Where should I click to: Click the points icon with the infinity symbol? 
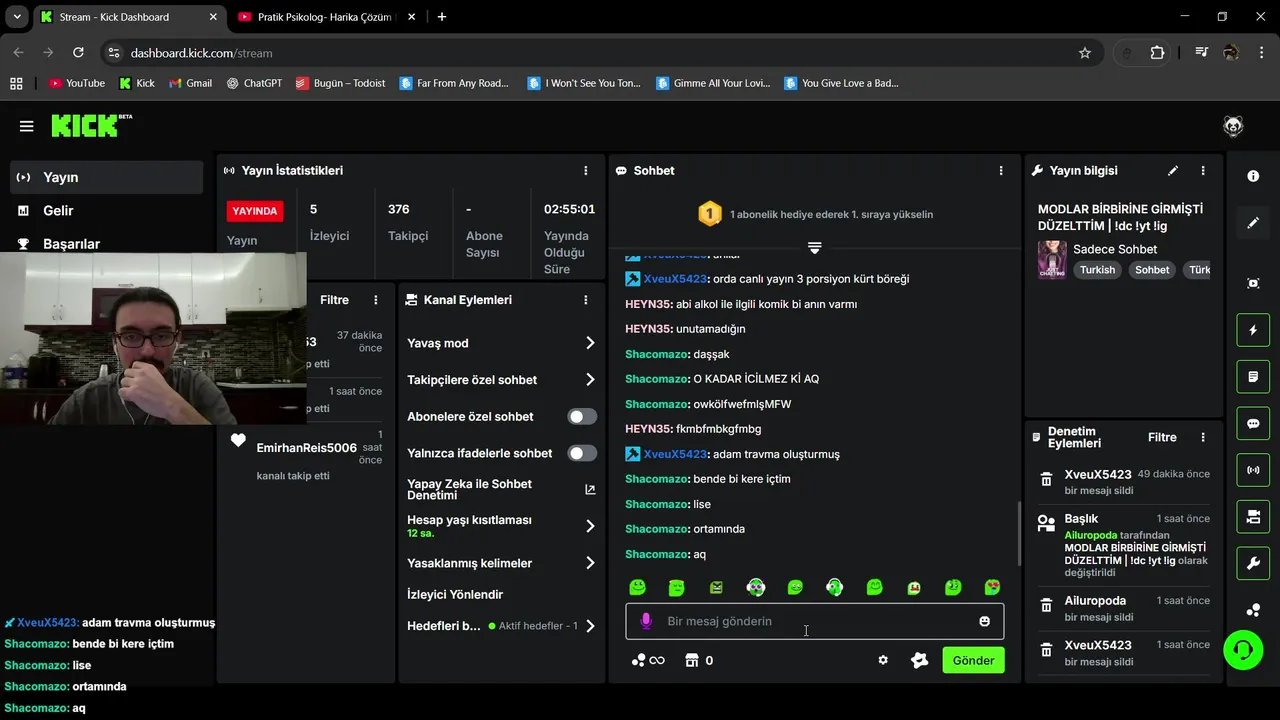(x=648, y=660)
